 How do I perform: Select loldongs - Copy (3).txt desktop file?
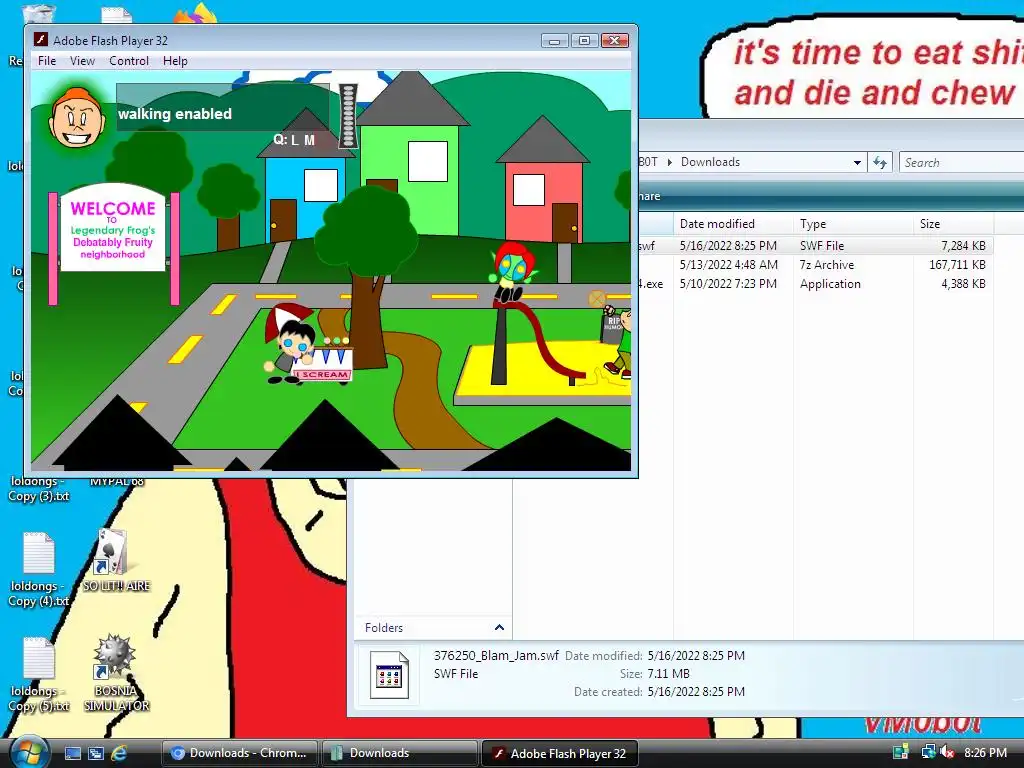[x=38, y=489]
